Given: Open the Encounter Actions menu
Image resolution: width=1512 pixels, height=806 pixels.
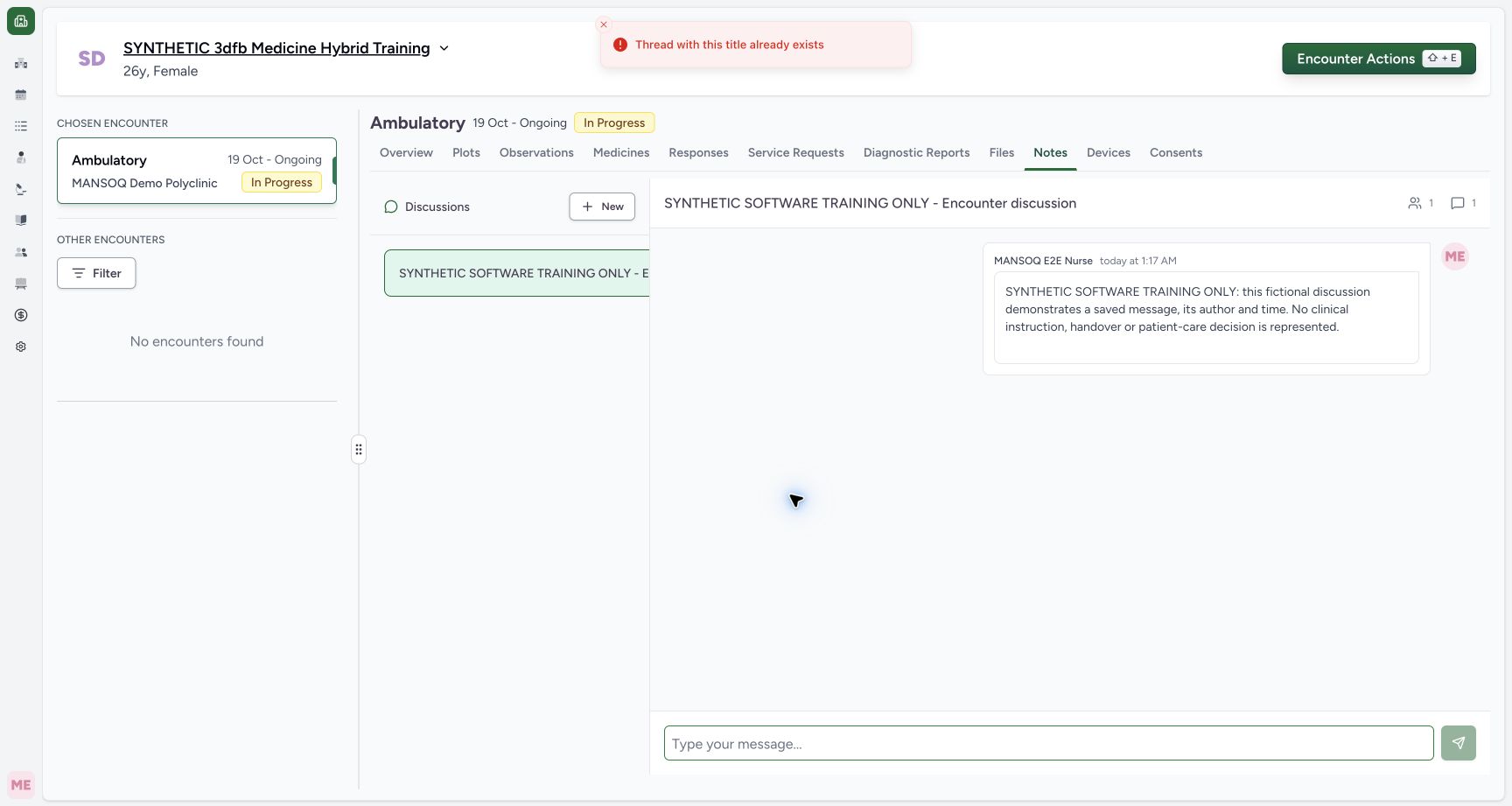Looking at the screenshot, I should pos(1379,59).
